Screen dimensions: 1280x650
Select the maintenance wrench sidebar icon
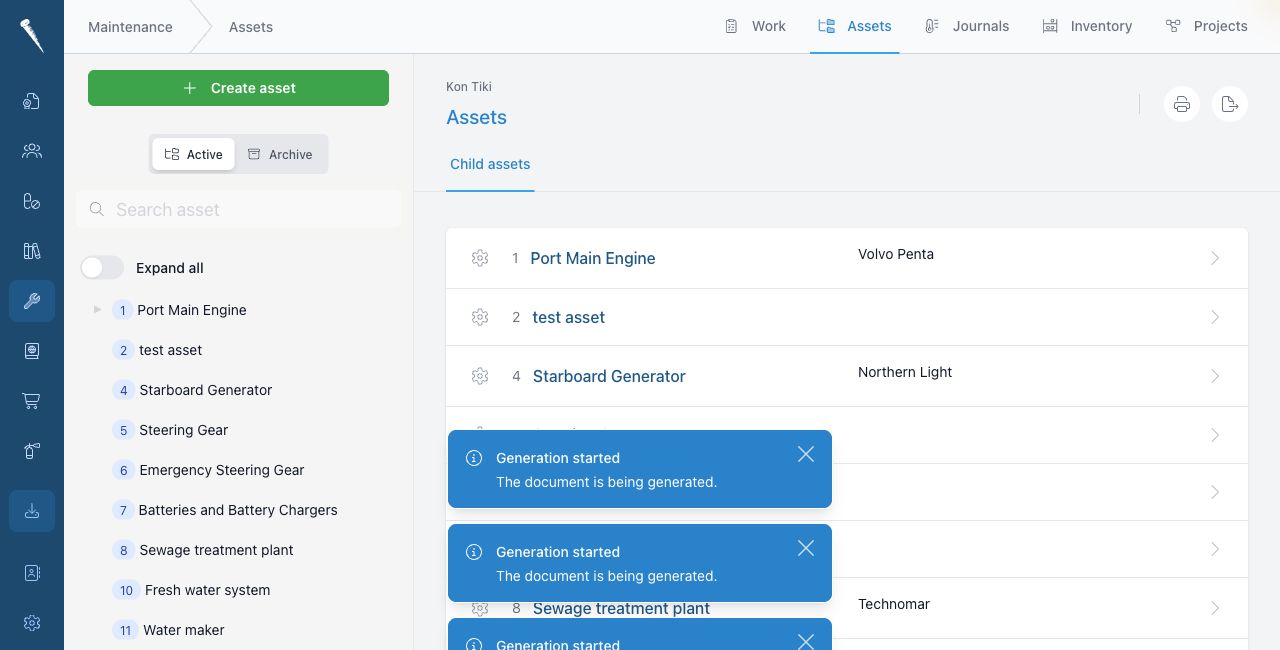(x=32, y=301)
